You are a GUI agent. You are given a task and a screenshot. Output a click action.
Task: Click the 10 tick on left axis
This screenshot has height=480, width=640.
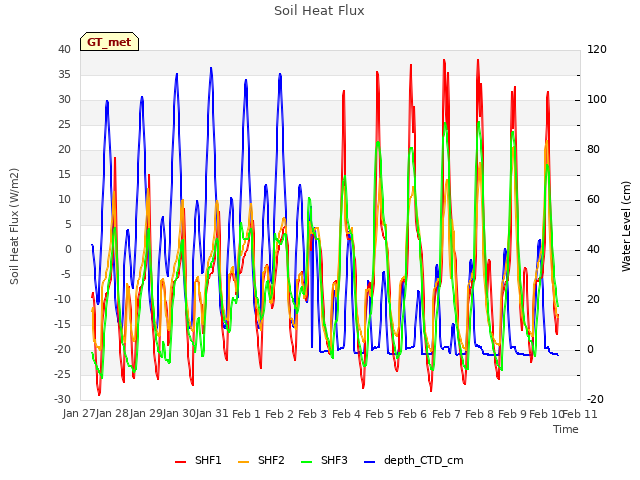point(64,200)
